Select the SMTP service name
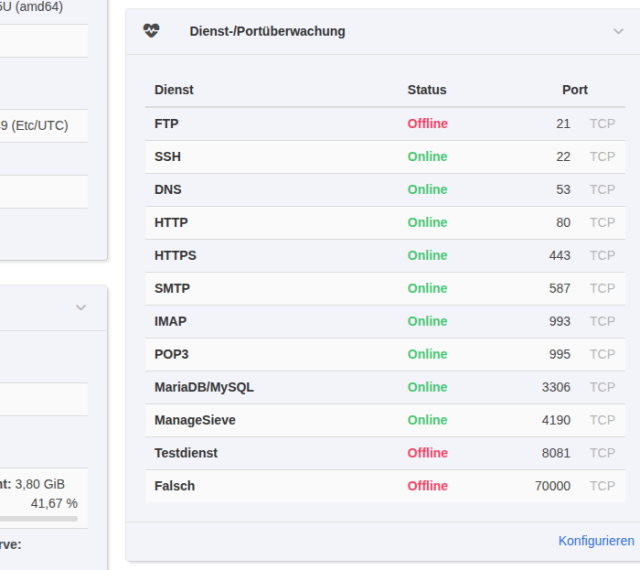Viewport: 640px width, 570px height. [172, 288]
